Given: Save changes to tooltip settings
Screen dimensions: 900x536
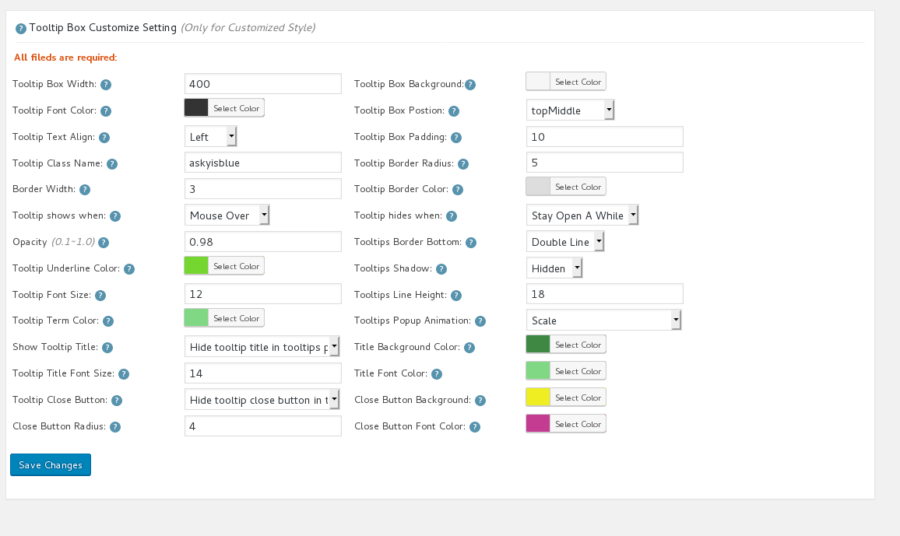Looking at the screenshot, I should coord(51,465).
